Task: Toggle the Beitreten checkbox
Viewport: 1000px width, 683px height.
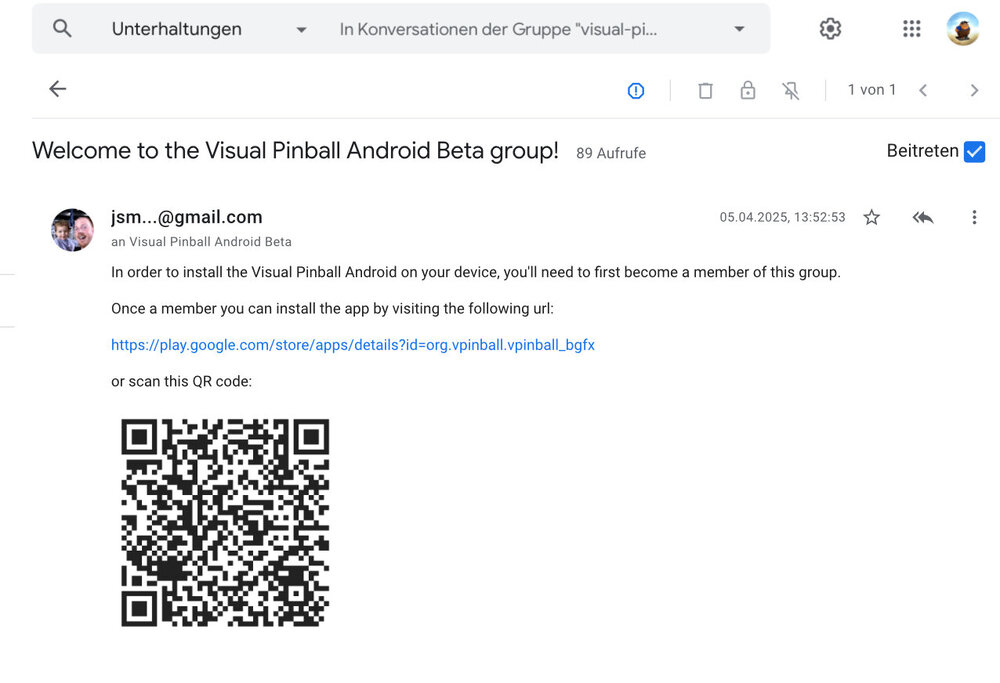Action: 974,152
